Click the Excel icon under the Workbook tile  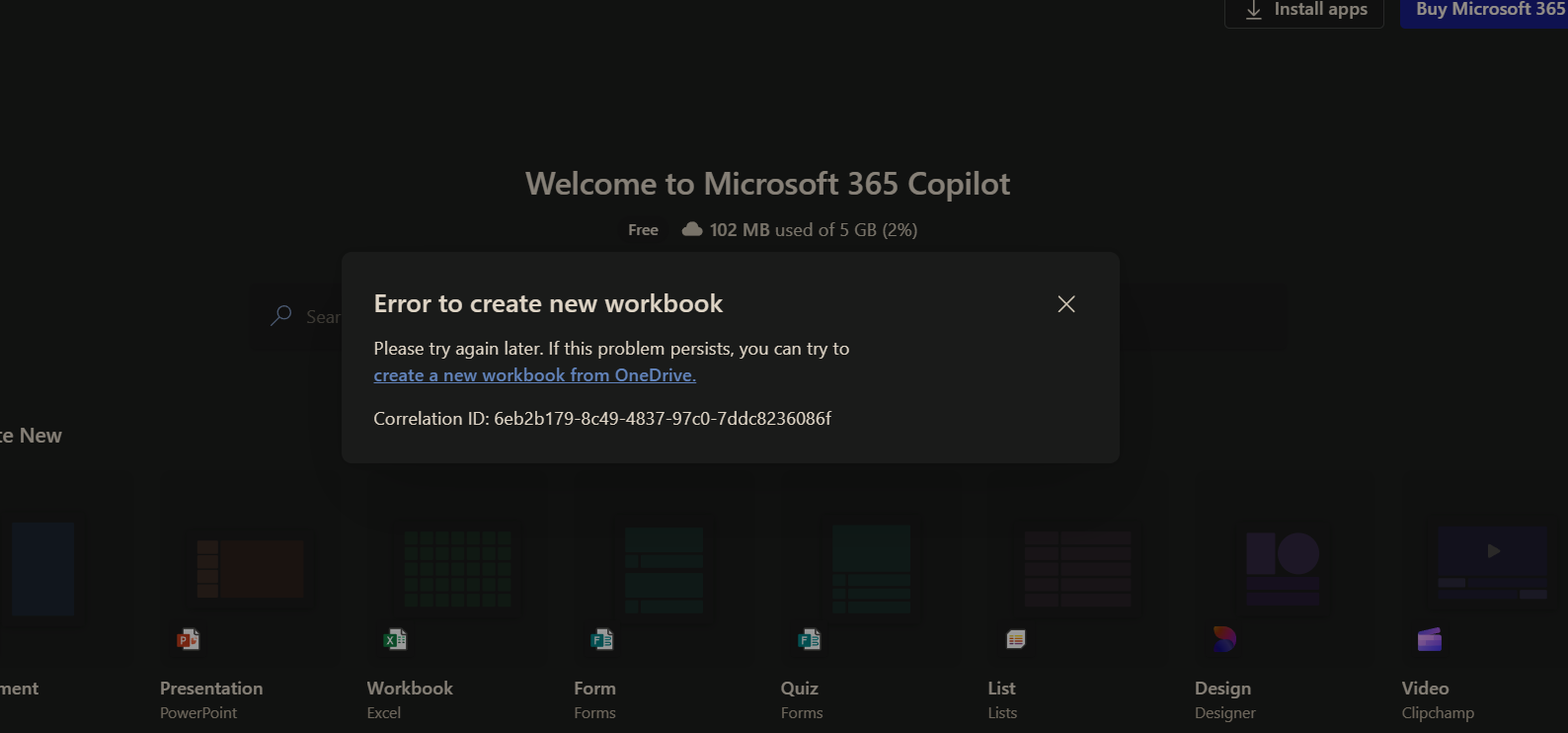[x=395, y=640]
